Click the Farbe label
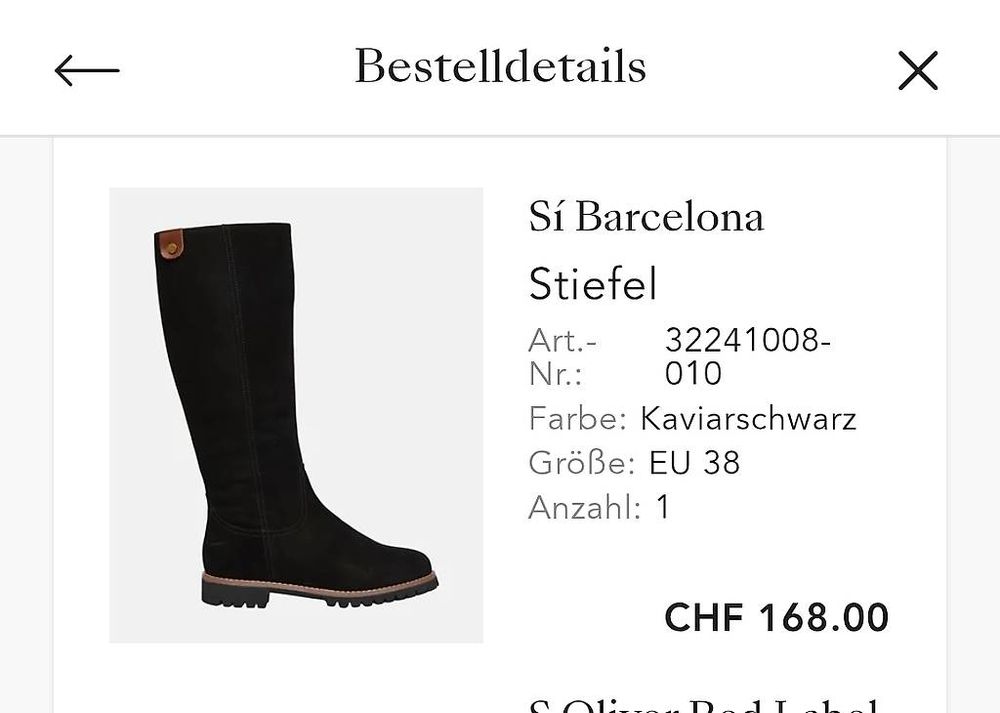Screen dimensions: 1000x713 577,418
